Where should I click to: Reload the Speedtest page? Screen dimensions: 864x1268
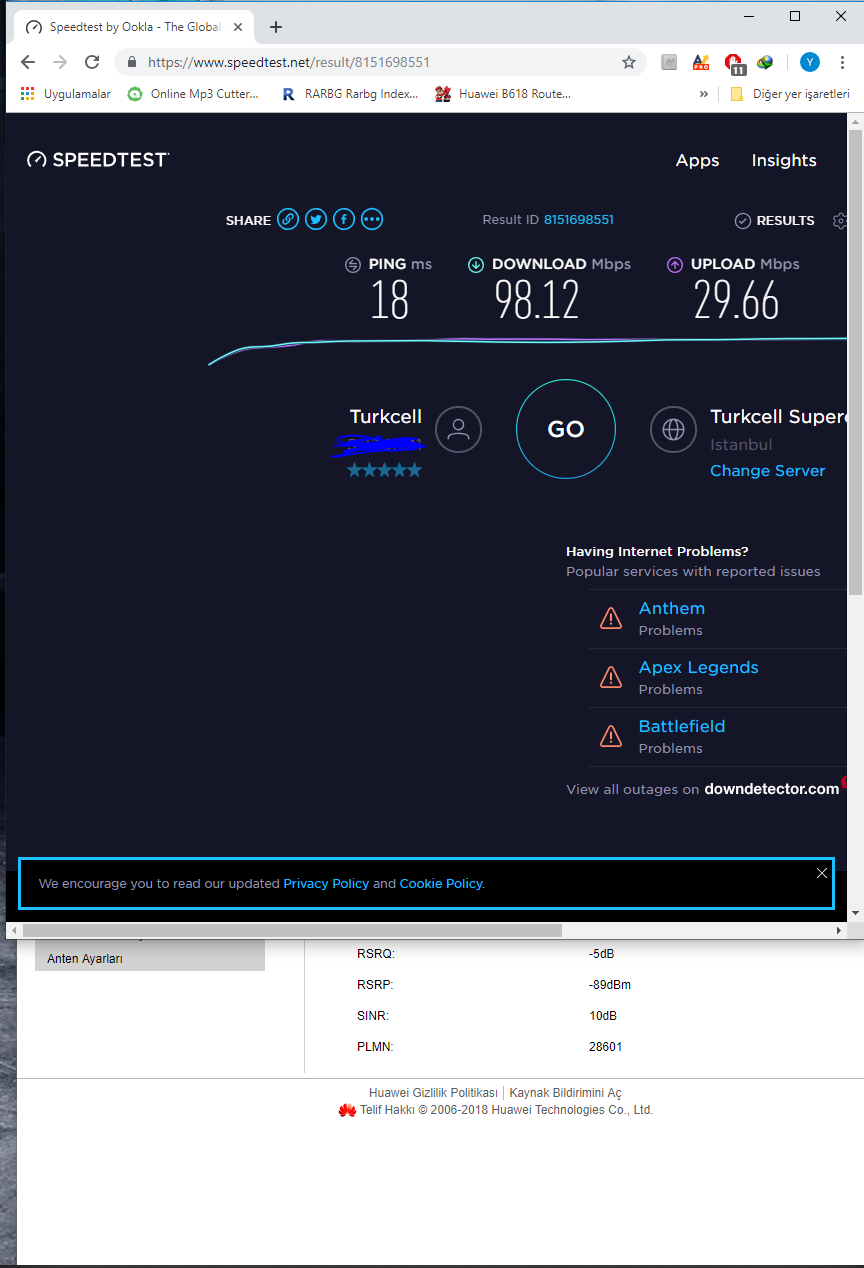point(92,62)
